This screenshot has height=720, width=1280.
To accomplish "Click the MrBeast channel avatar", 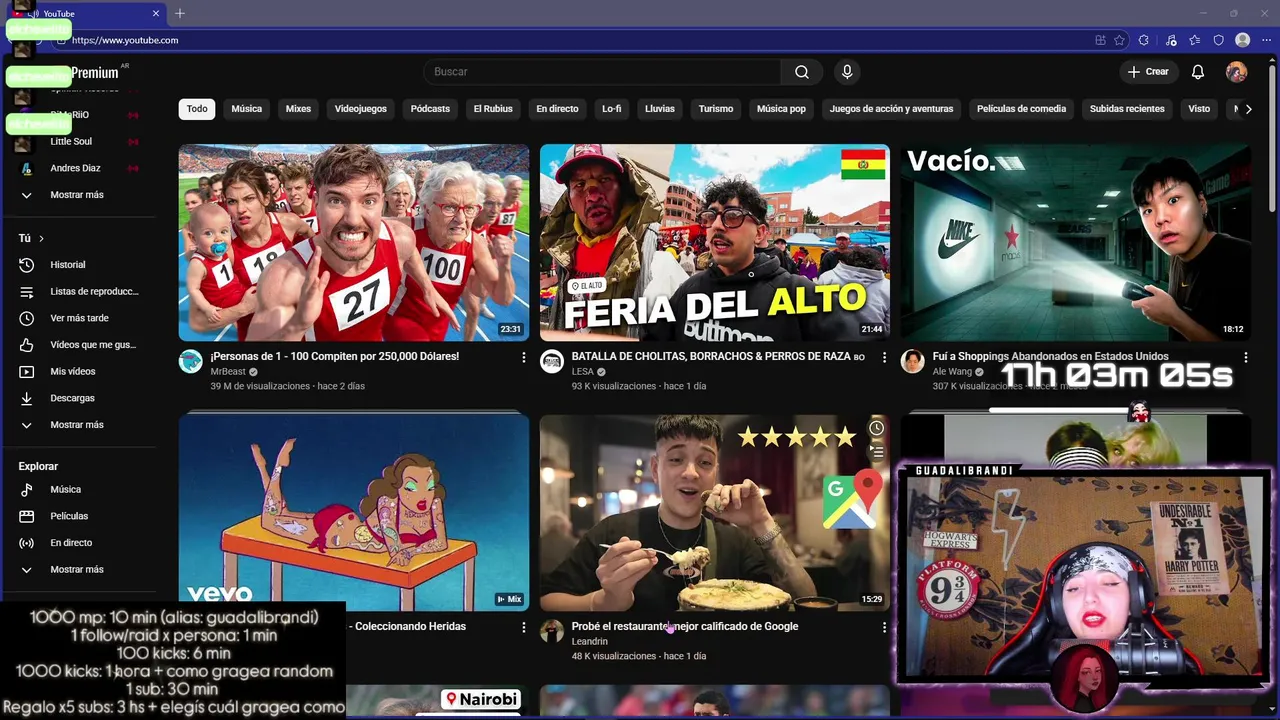I will pos(191,362).
